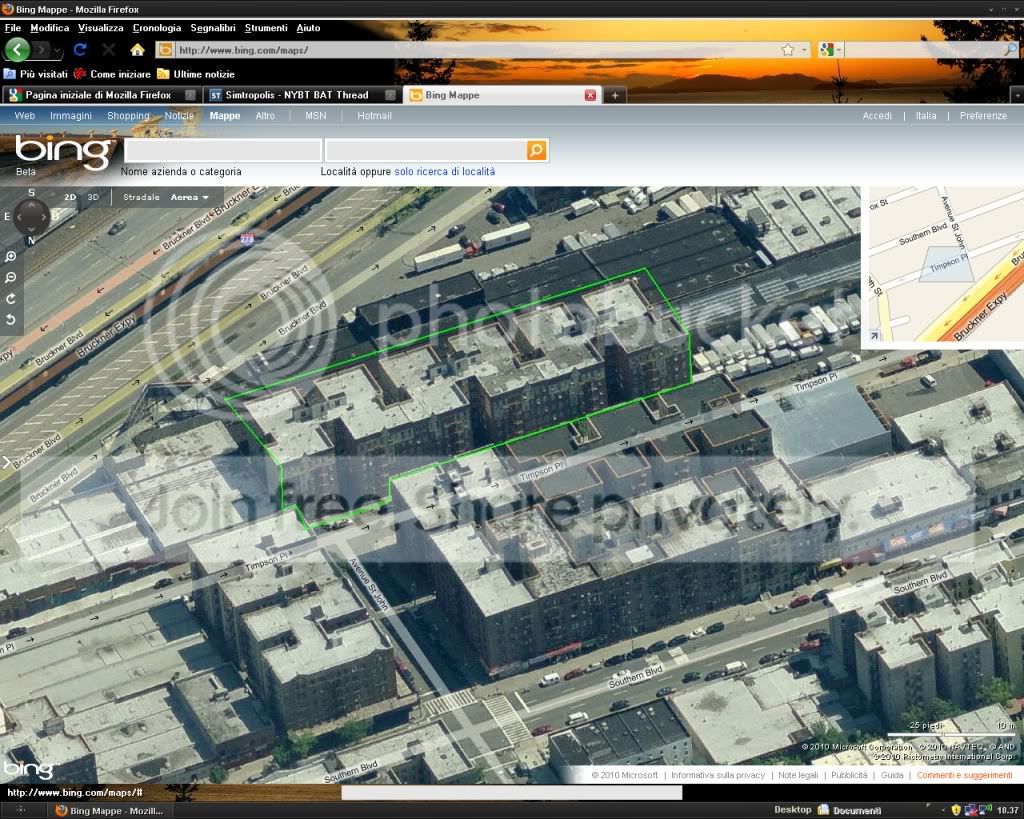Open Commenti e suggerimenti link

tap(964, 775)
